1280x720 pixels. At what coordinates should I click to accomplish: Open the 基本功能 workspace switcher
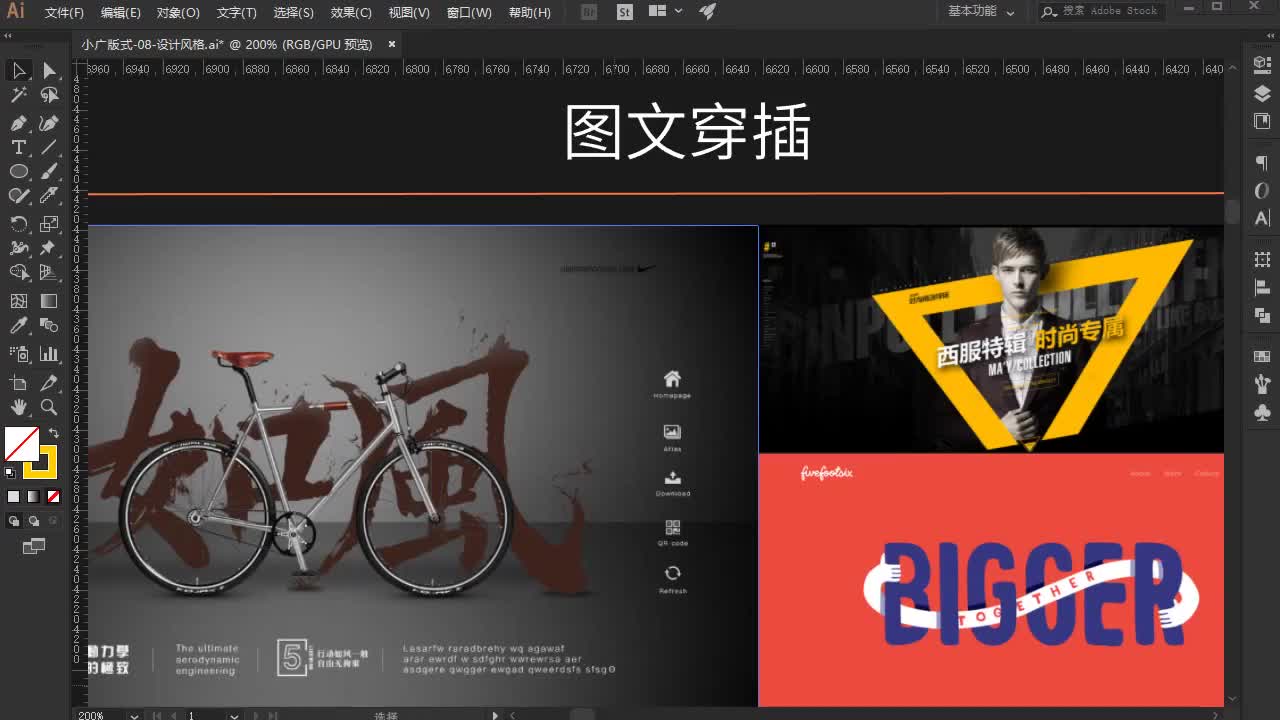coord(981,11)
